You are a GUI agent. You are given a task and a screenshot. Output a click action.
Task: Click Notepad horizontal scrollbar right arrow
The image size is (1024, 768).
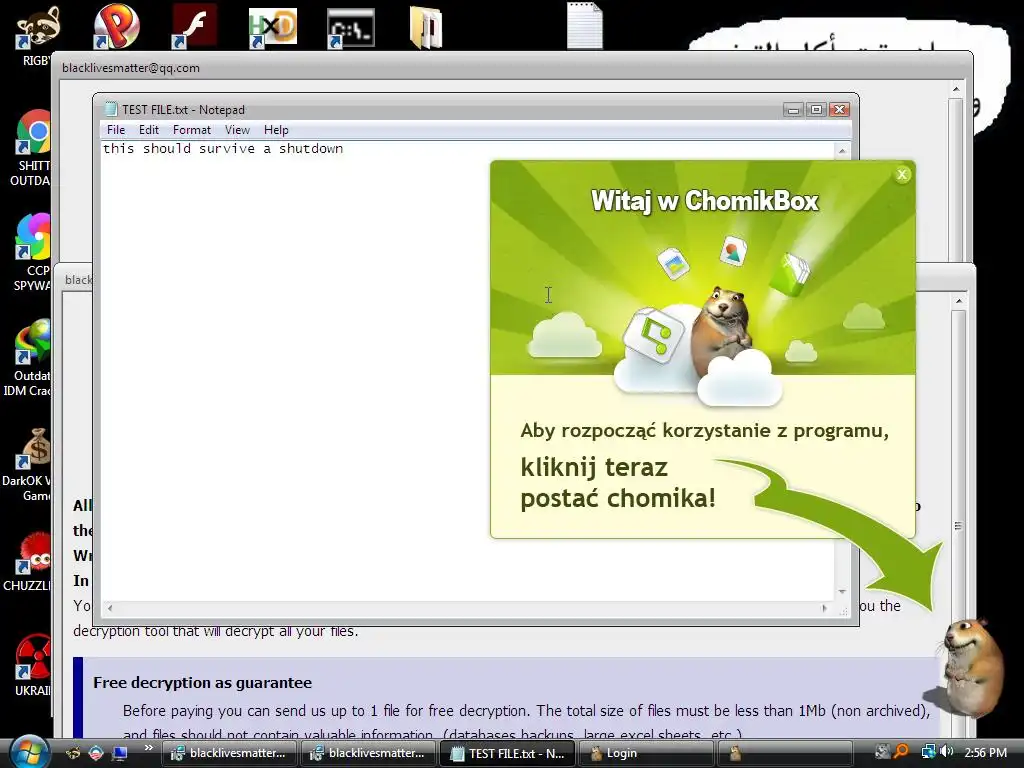[x=824, y=608]
